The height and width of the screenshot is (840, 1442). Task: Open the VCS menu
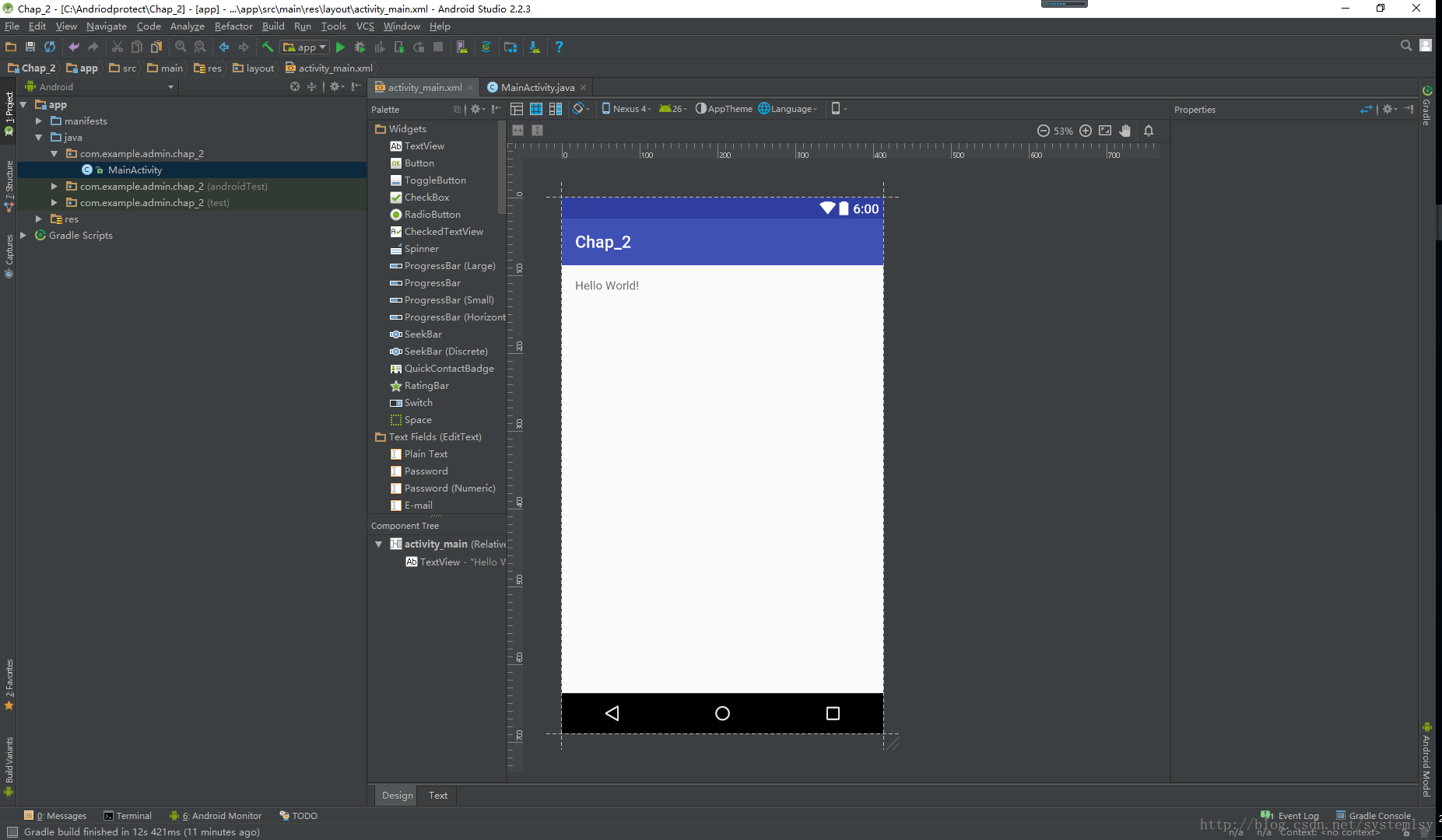pyautogui.click(x=365, y=26)
